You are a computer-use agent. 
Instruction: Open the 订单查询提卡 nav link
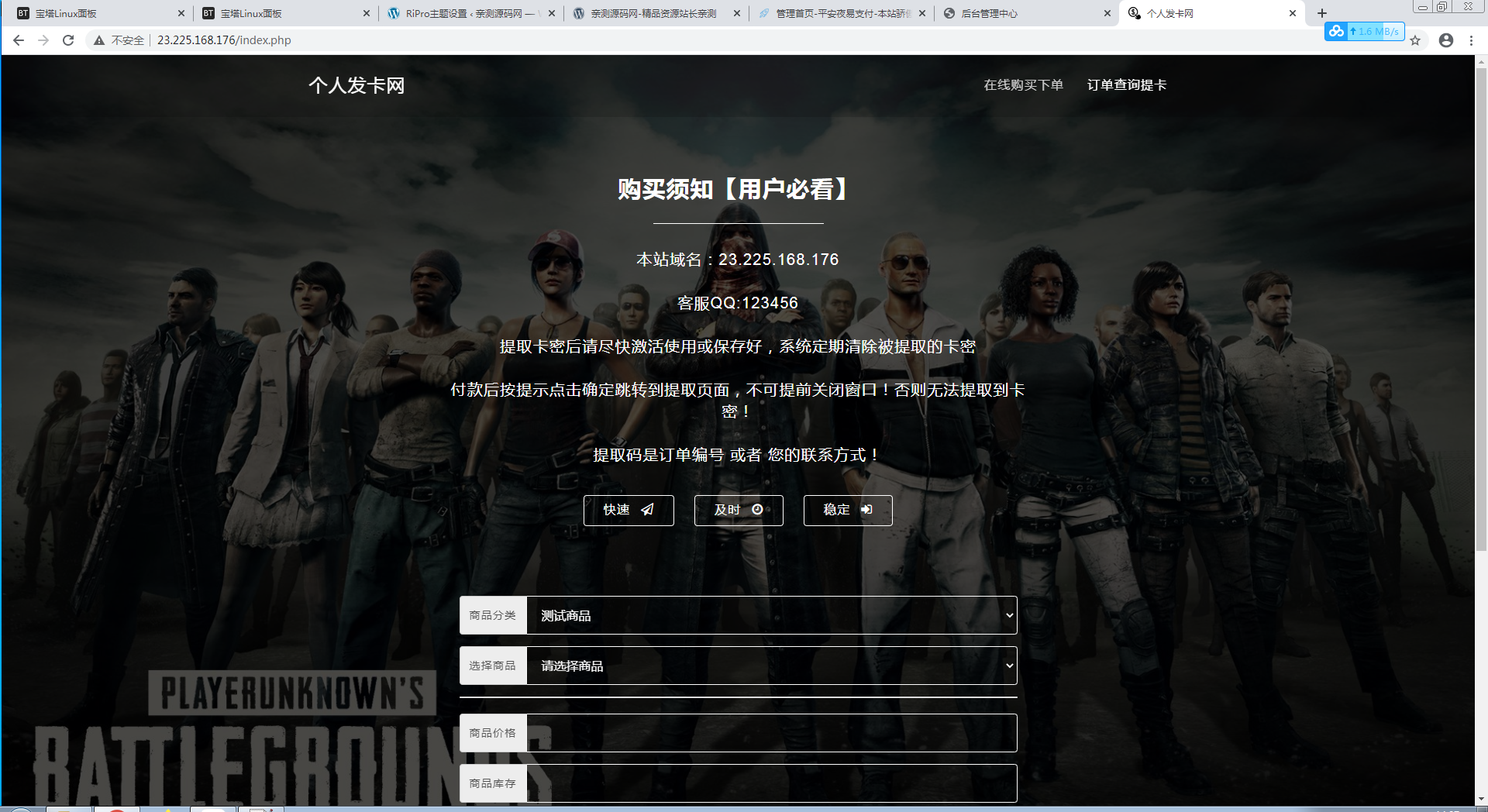click(1127, 85)
